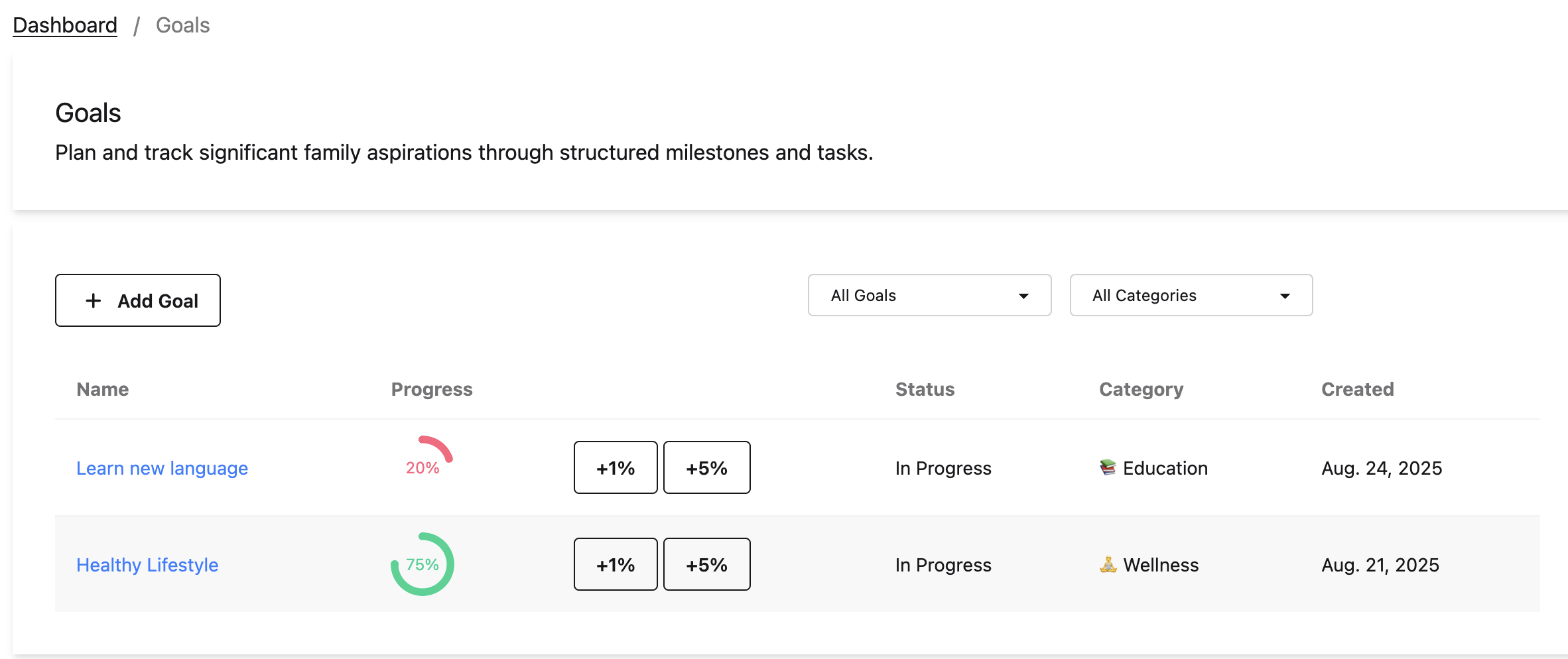The image size is (1568, 659).
Task: Add 5% to Learn new language
Action: click(706, 467)
